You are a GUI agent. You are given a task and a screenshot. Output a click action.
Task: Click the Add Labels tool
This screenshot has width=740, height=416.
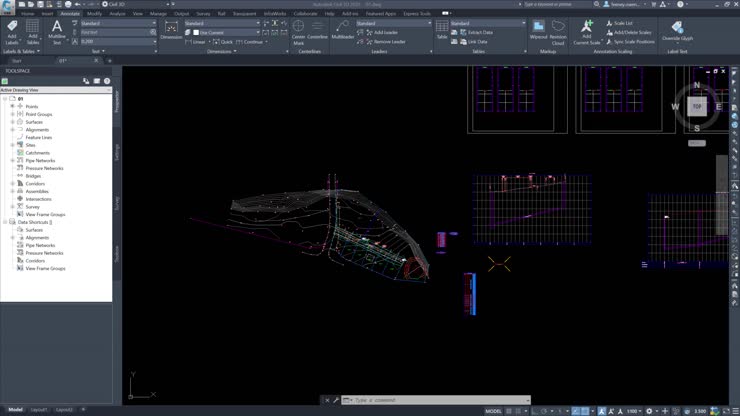pyautogui.click(x=12, y=32)
